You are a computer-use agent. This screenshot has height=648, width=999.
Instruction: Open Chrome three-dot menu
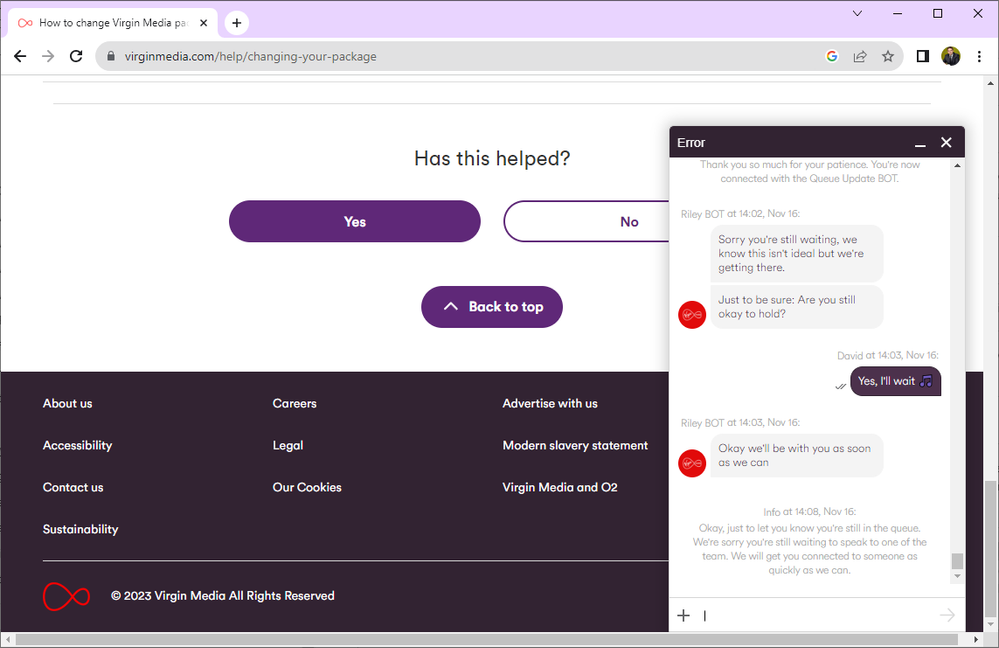click(x=979, y=56)
